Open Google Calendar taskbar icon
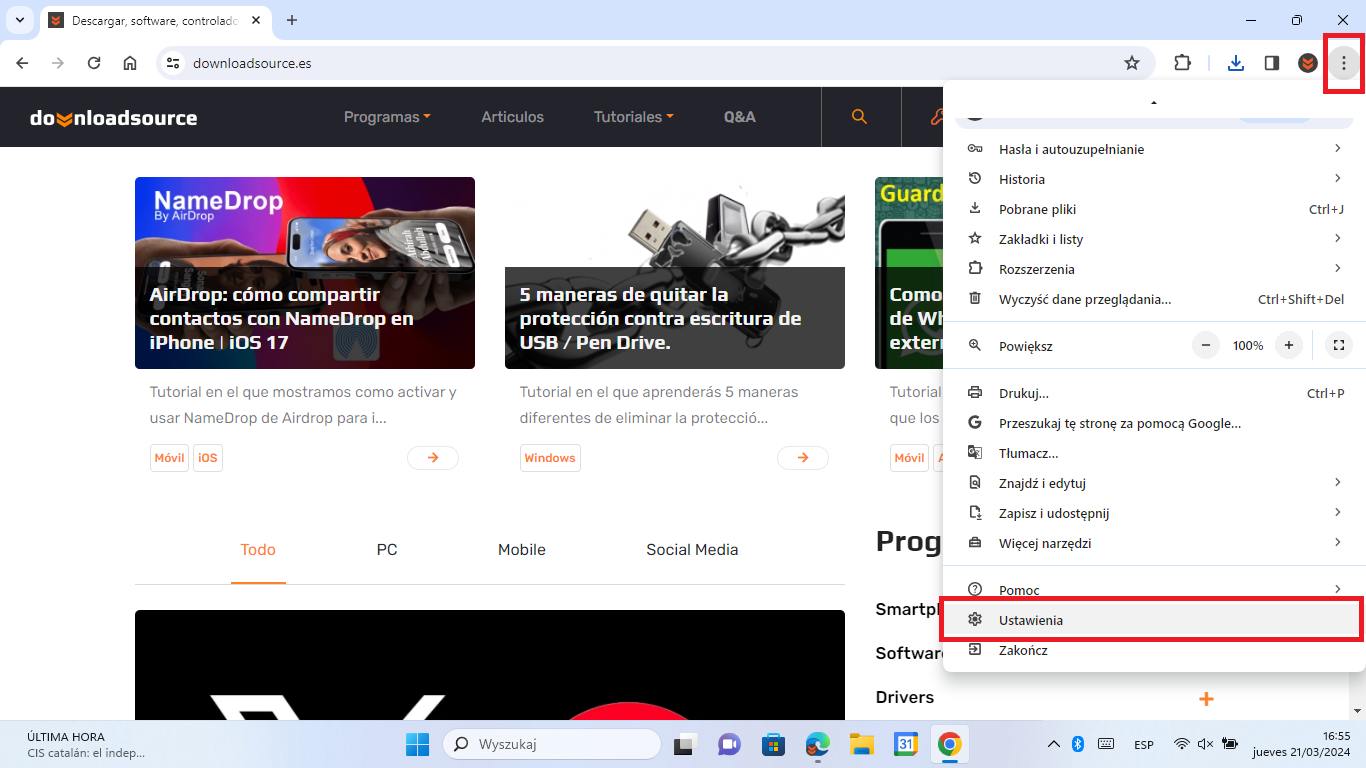 [x=905, y=744]
